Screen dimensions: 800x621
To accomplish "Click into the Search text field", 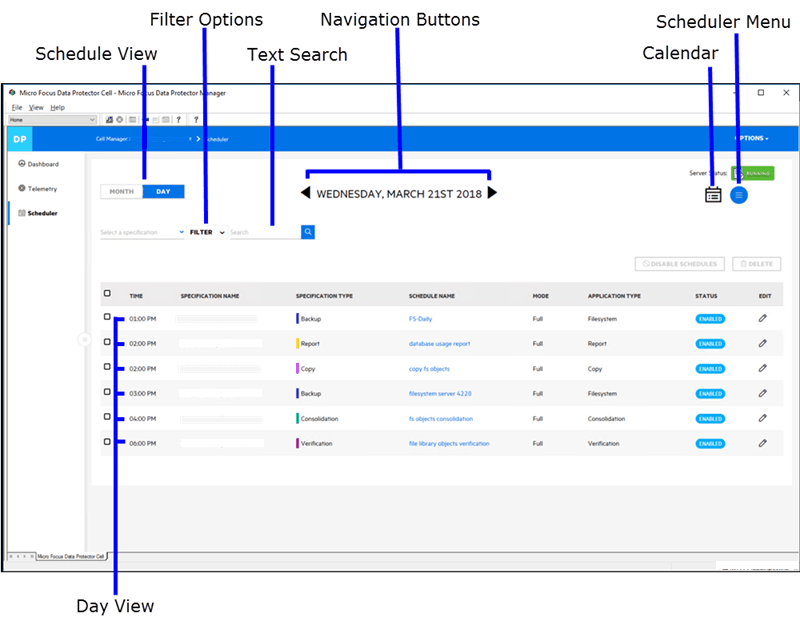I will click(x=265, y=232).
